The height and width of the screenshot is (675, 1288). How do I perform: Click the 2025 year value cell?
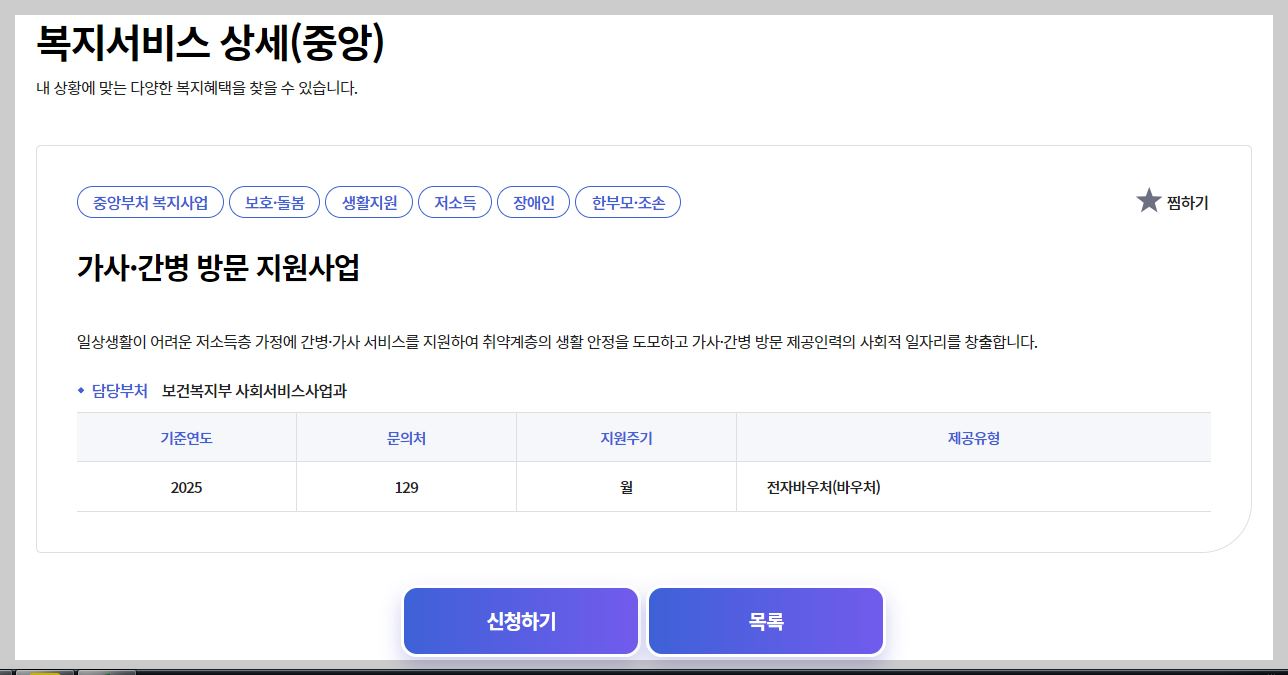pos(186,486)
